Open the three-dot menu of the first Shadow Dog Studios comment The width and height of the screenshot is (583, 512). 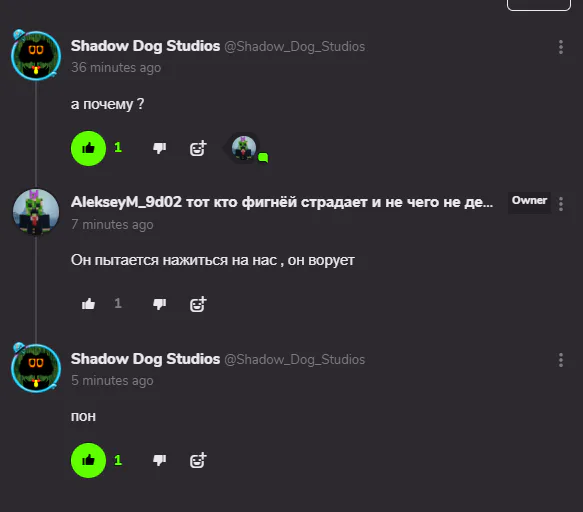pos(561,47)
